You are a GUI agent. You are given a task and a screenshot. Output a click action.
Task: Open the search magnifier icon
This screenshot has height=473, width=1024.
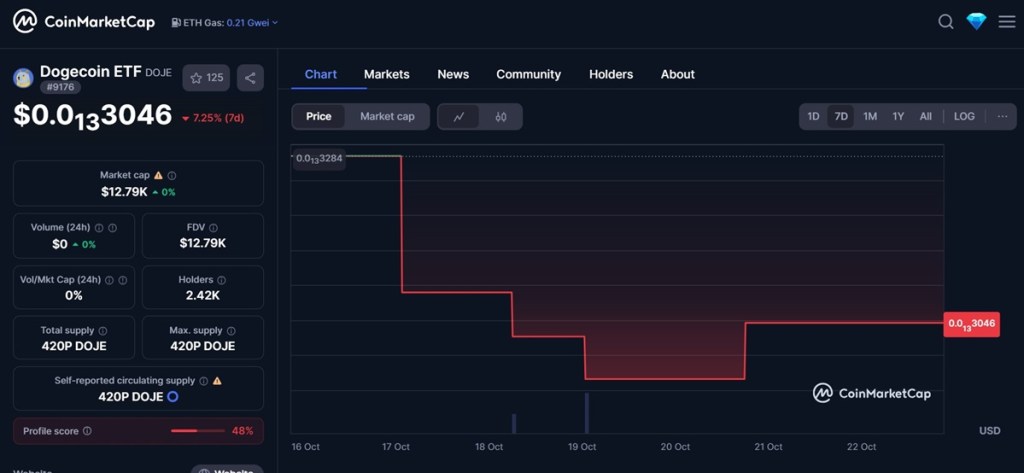[x=945, y=22]
